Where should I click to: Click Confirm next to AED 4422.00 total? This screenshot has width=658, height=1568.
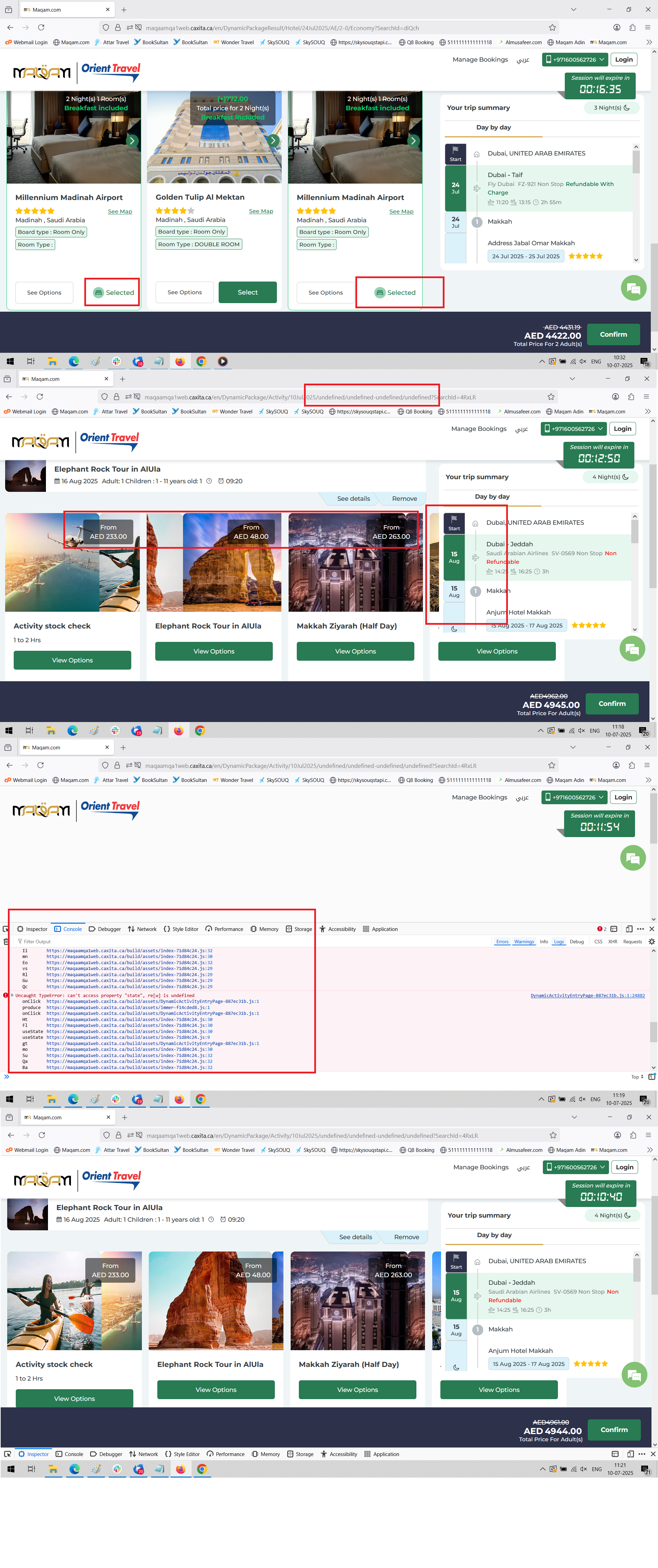[613, 334]
